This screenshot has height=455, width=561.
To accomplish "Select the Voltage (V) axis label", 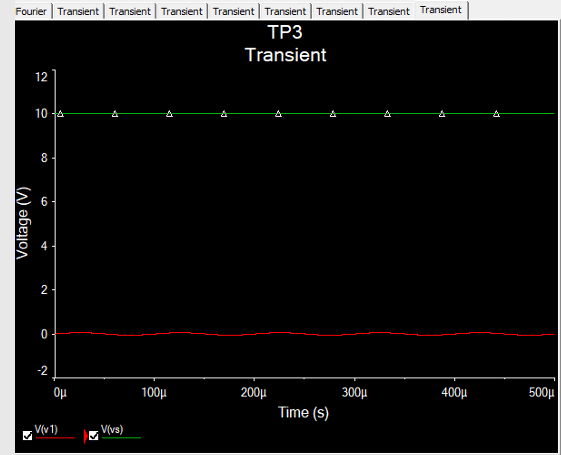I will [x=23, y=223].
